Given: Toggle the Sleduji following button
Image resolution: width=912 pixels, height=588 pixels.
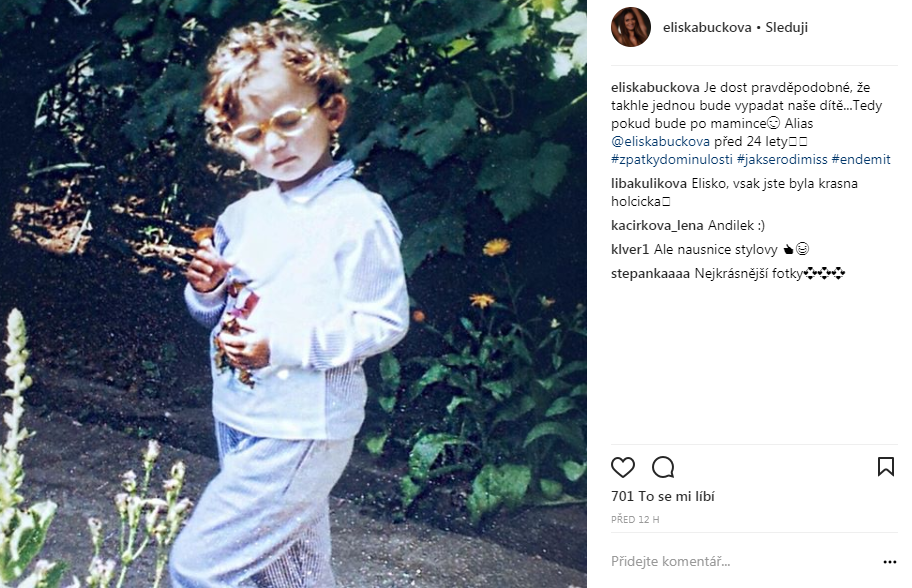Looking at the screenshot, I should point(786,27).
